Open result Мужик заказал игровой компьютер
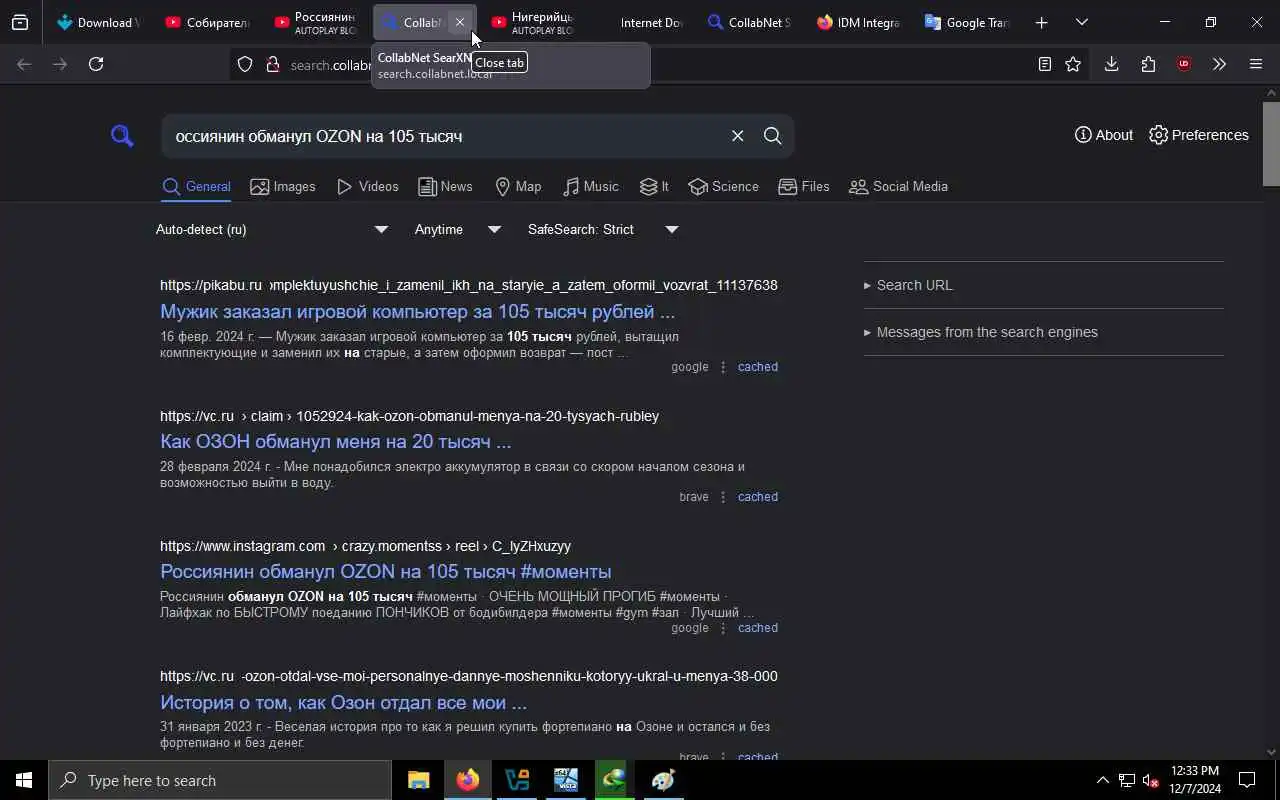Viewport: 1280px width, 800px height. [x=417, y=312]
